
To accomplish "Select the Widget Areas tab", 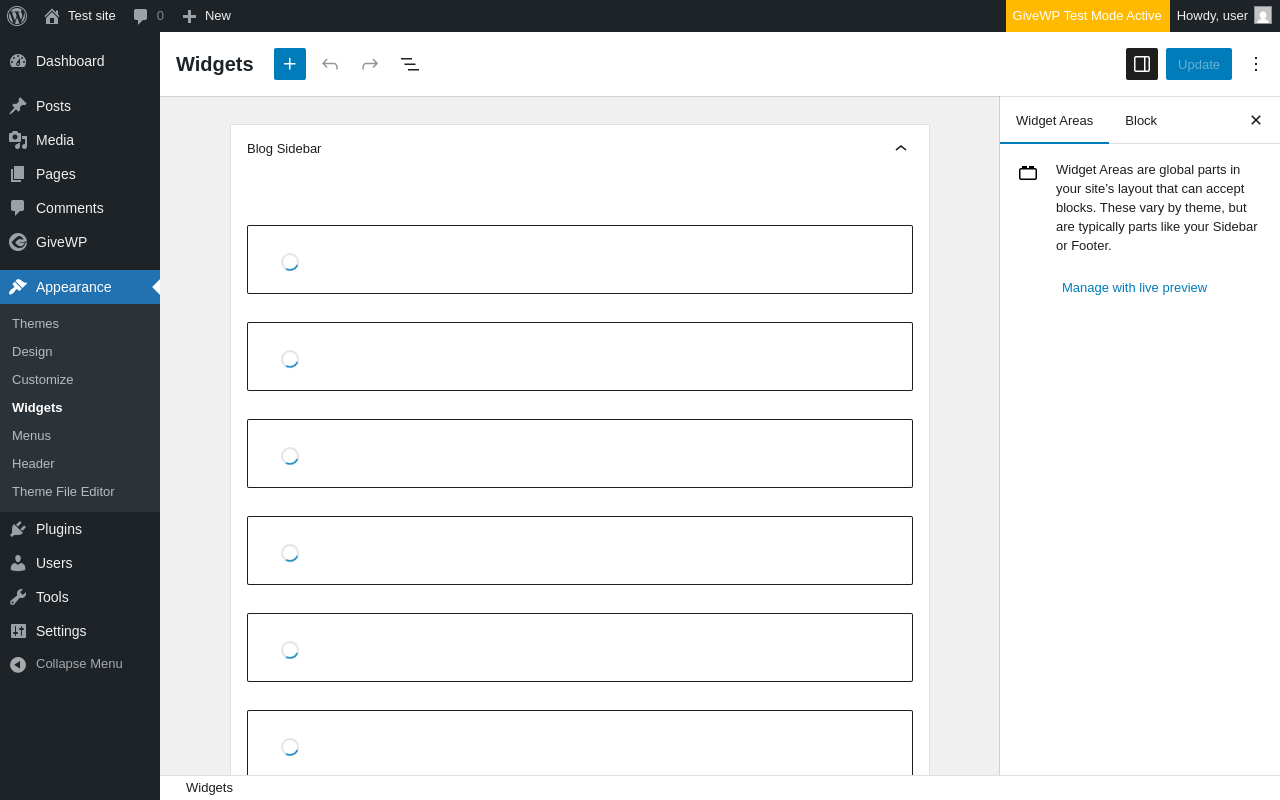I will pos(1054,120).
